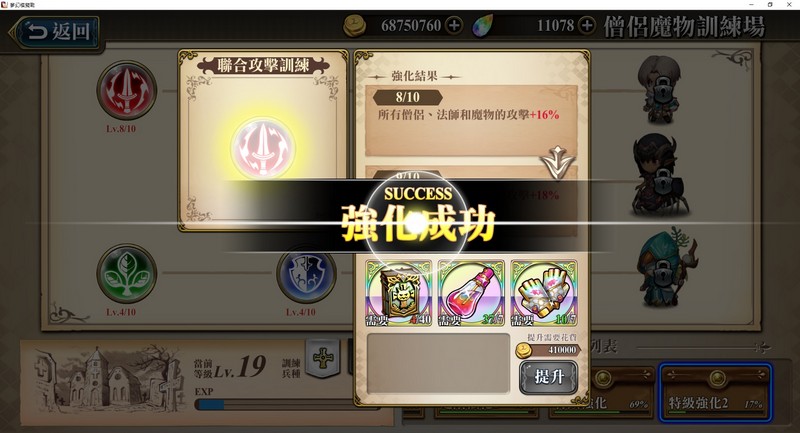Viewport: 800px width, 433px height.
Task: Click the gold coin currency icon
Action: click(x=354, y=25)
